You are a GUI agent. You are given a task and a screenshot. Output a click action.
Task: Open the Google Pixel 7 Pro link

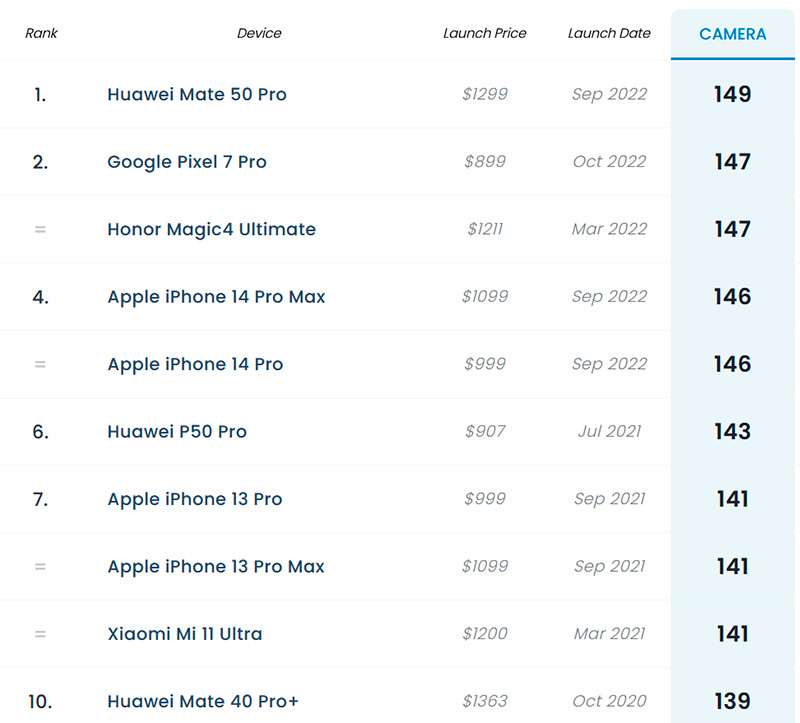tap(187, 162)
